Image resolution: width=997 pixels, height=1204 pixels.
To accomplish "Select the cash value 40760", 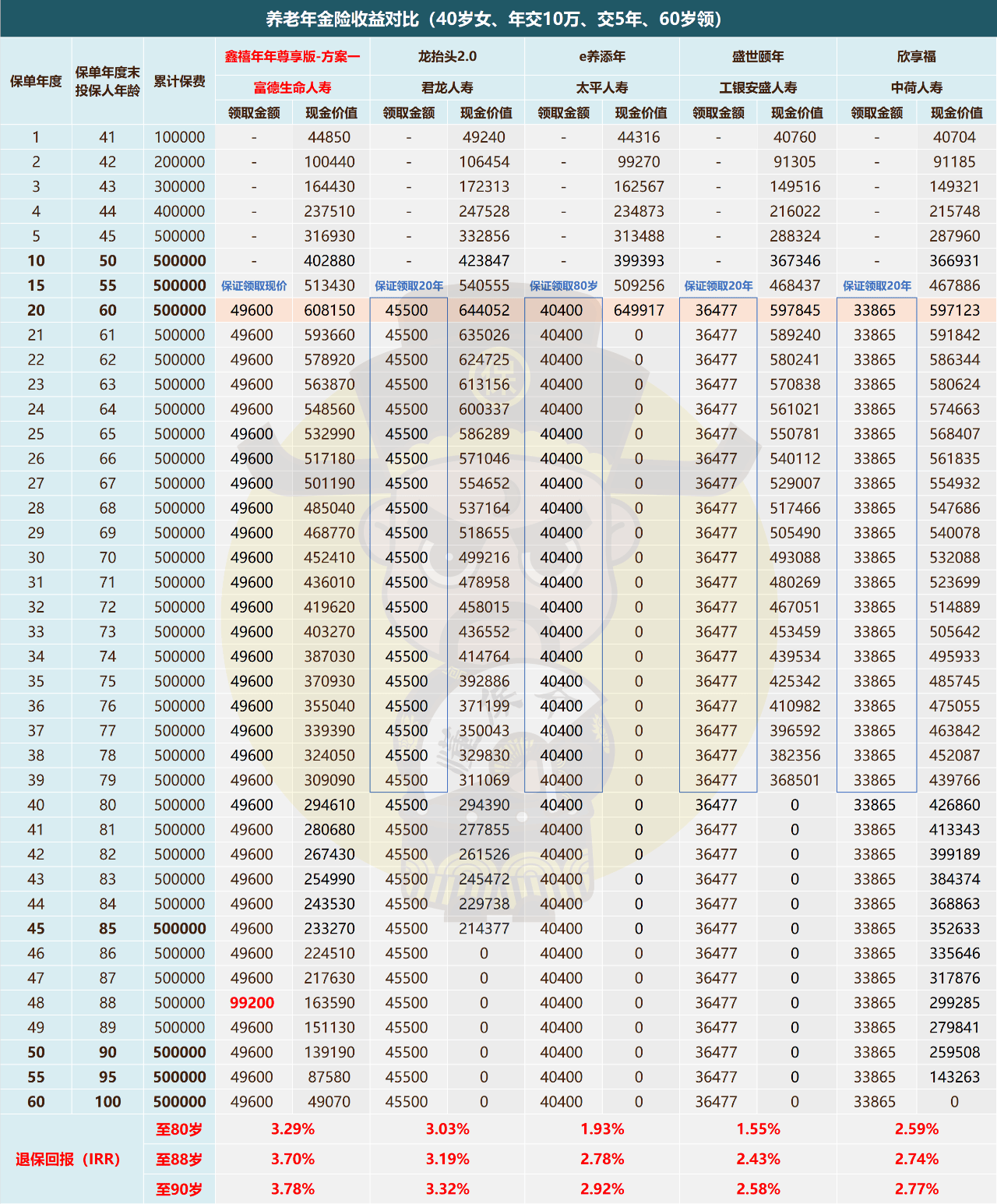I will 794,137.
